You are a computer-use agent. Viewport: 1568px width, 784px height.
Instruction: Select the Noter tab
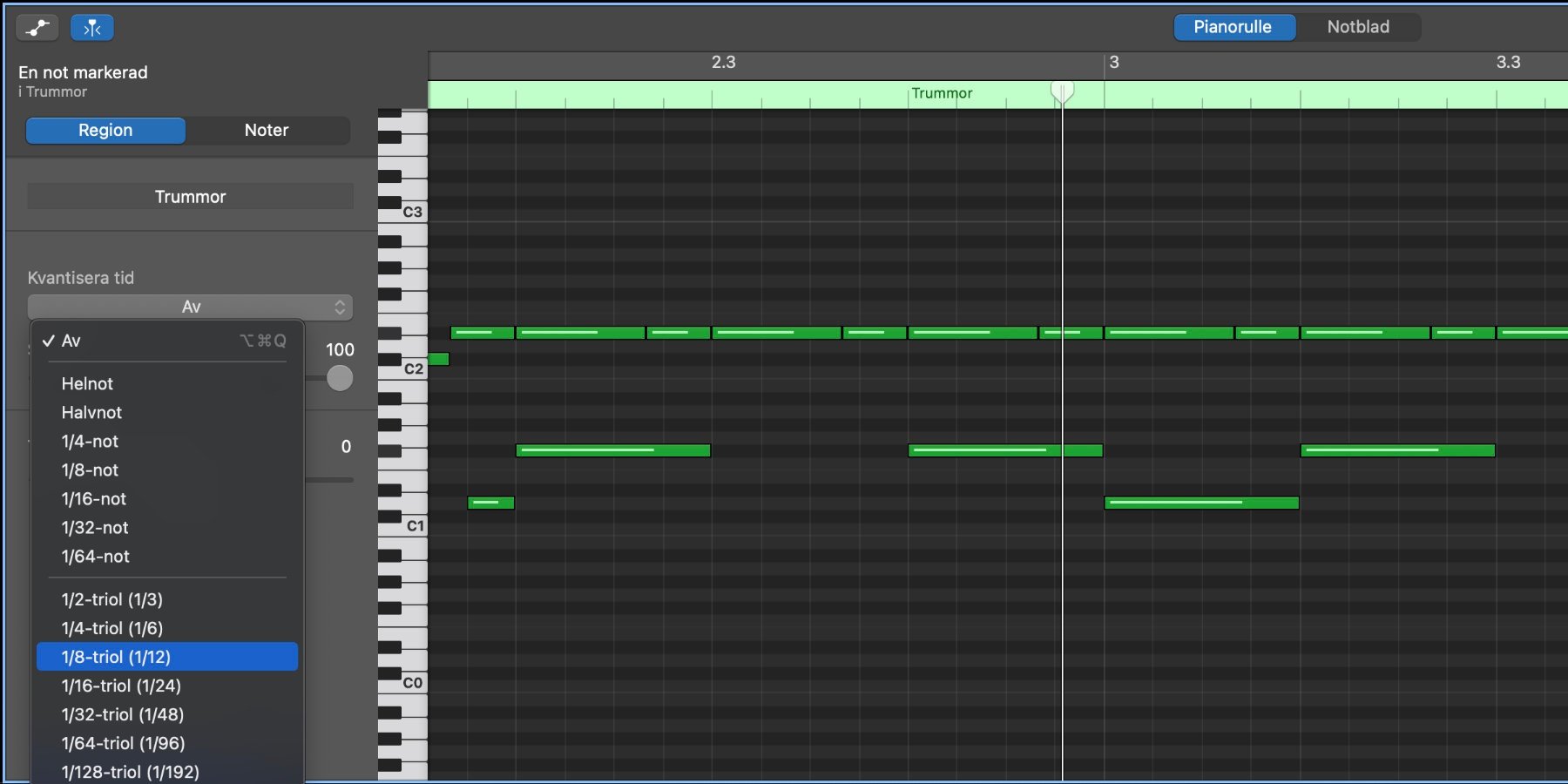tap(267, 131)
